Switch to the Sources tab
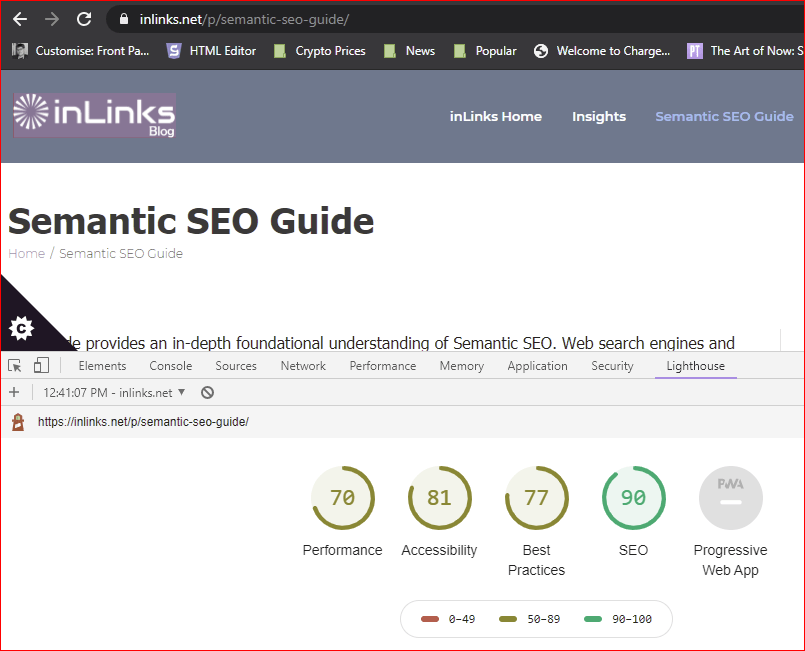 (x=236, y=366)
